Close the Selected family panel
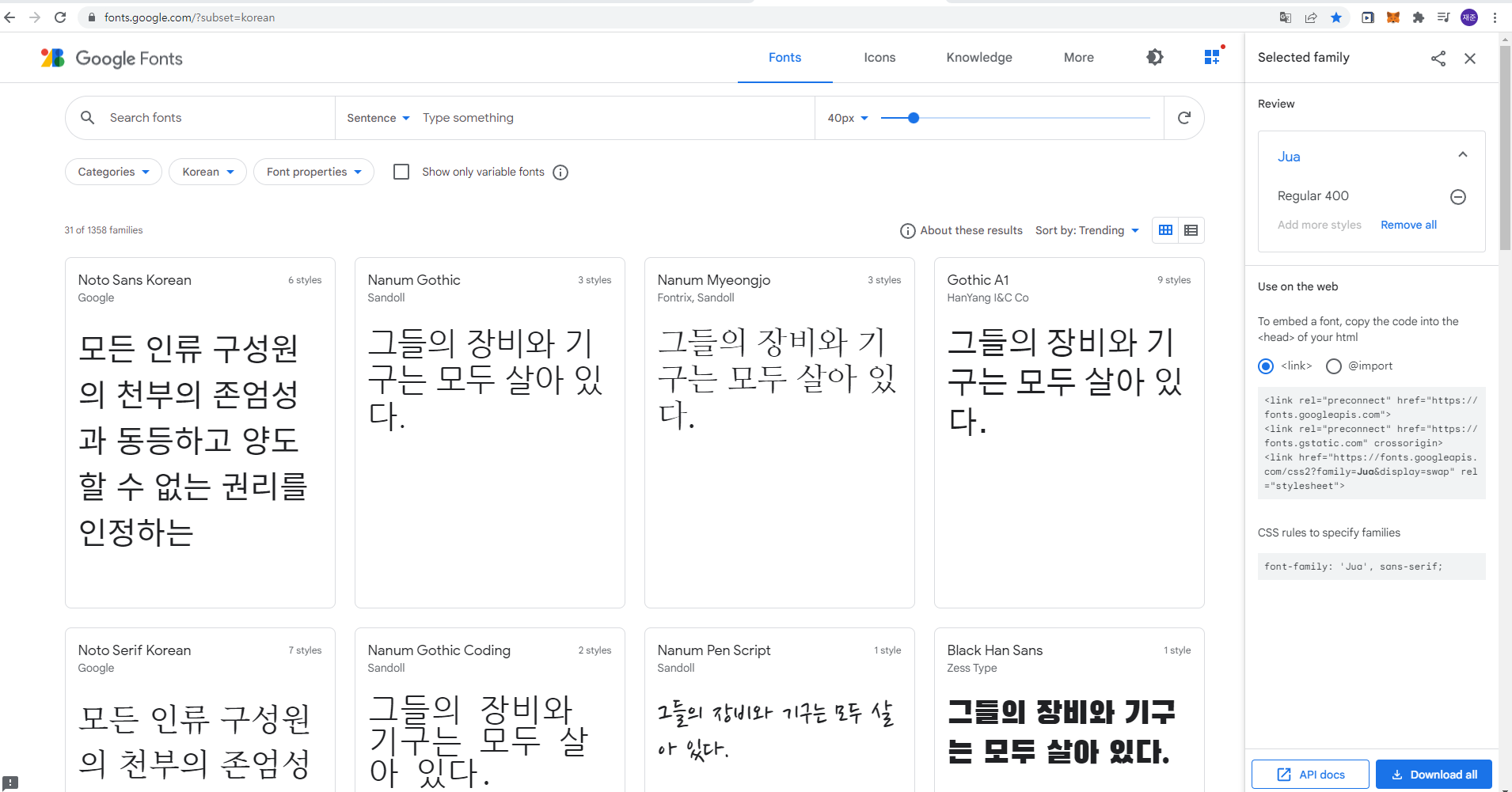The image size is (1512, 792). (1470, 58)
